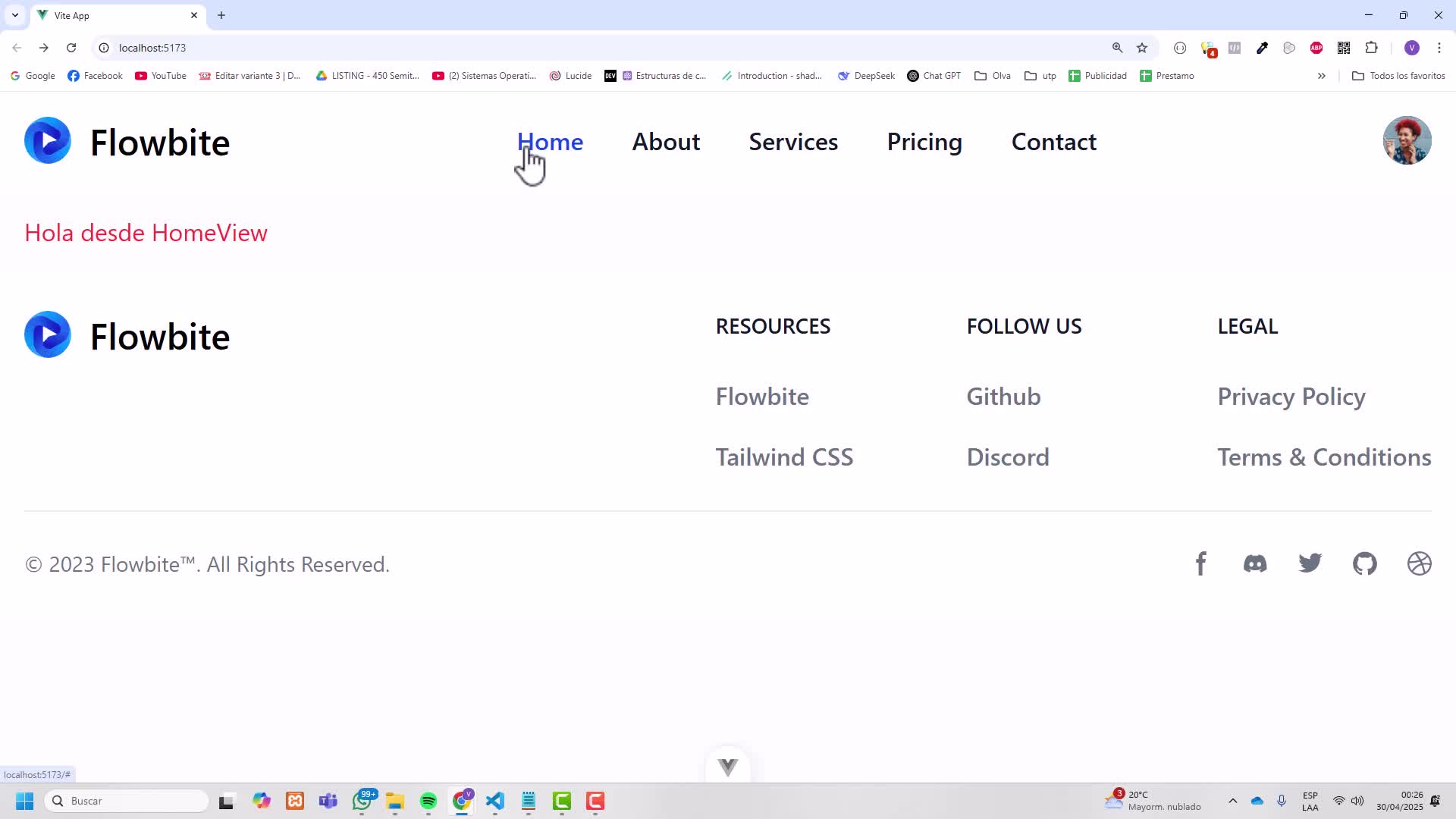The image size is (1456, 819).
Task: Open the Pricing nav item
Action: 924,142
